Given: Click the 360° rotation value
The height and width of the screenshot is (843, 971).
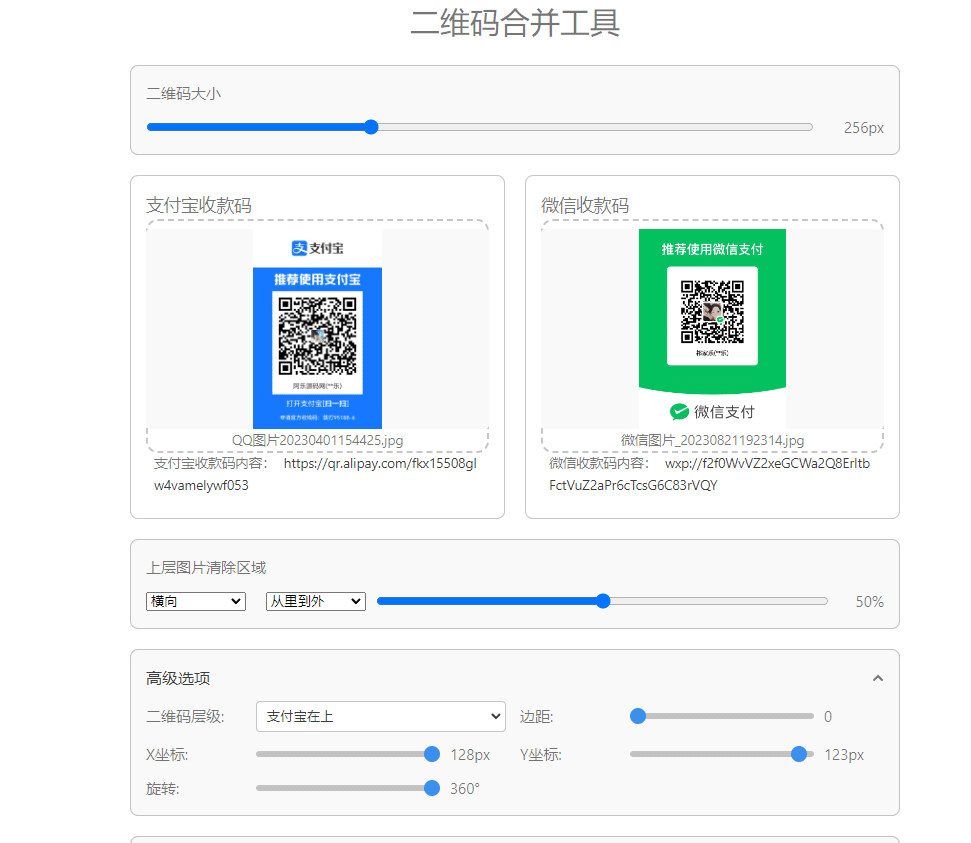Looking at the screenshot, I should [464, 788].
